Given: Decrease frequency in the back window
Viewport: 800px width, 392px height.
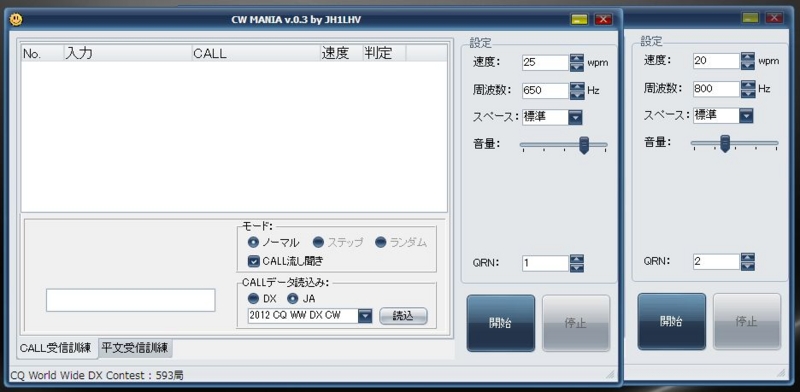Looking at the screenshot, I should click(x=748, y=93).
